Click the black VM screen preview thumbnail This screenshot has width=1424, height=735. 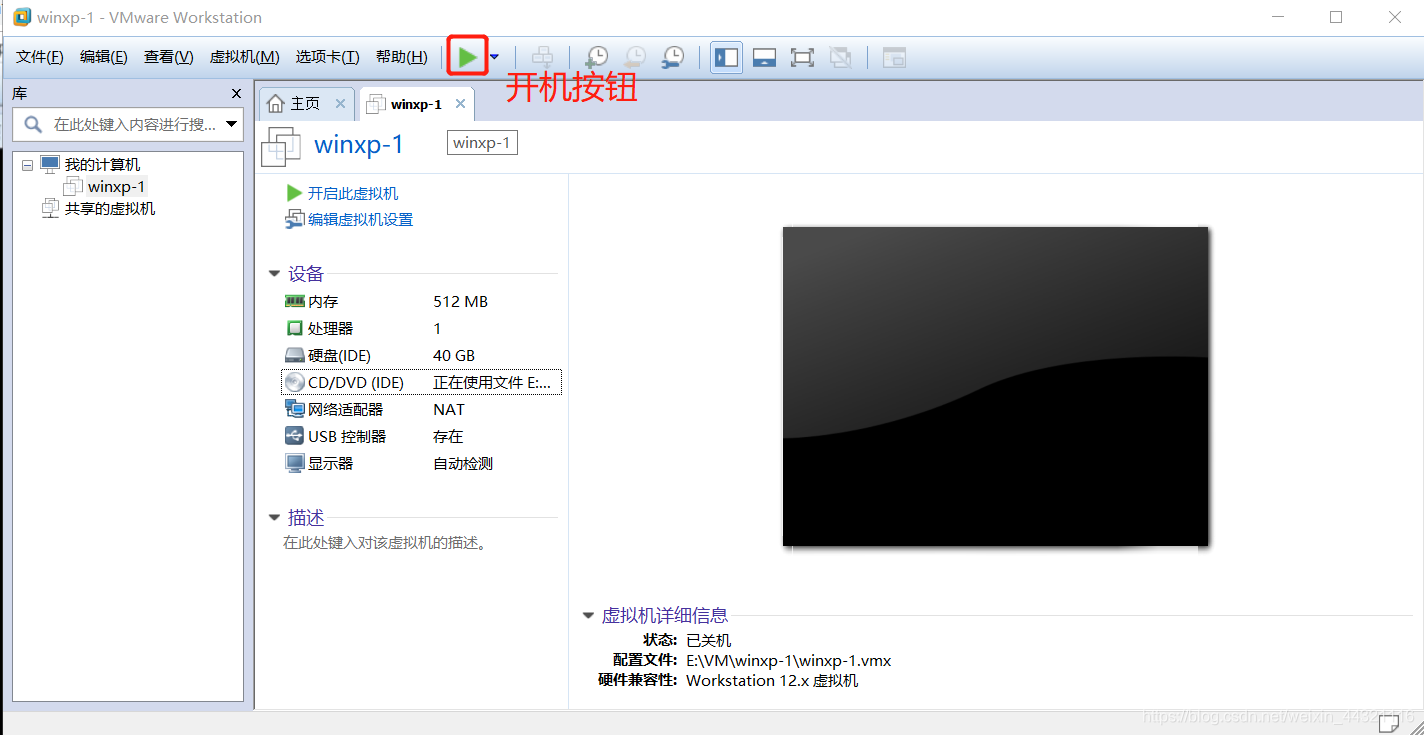click(x=995, y=386)
